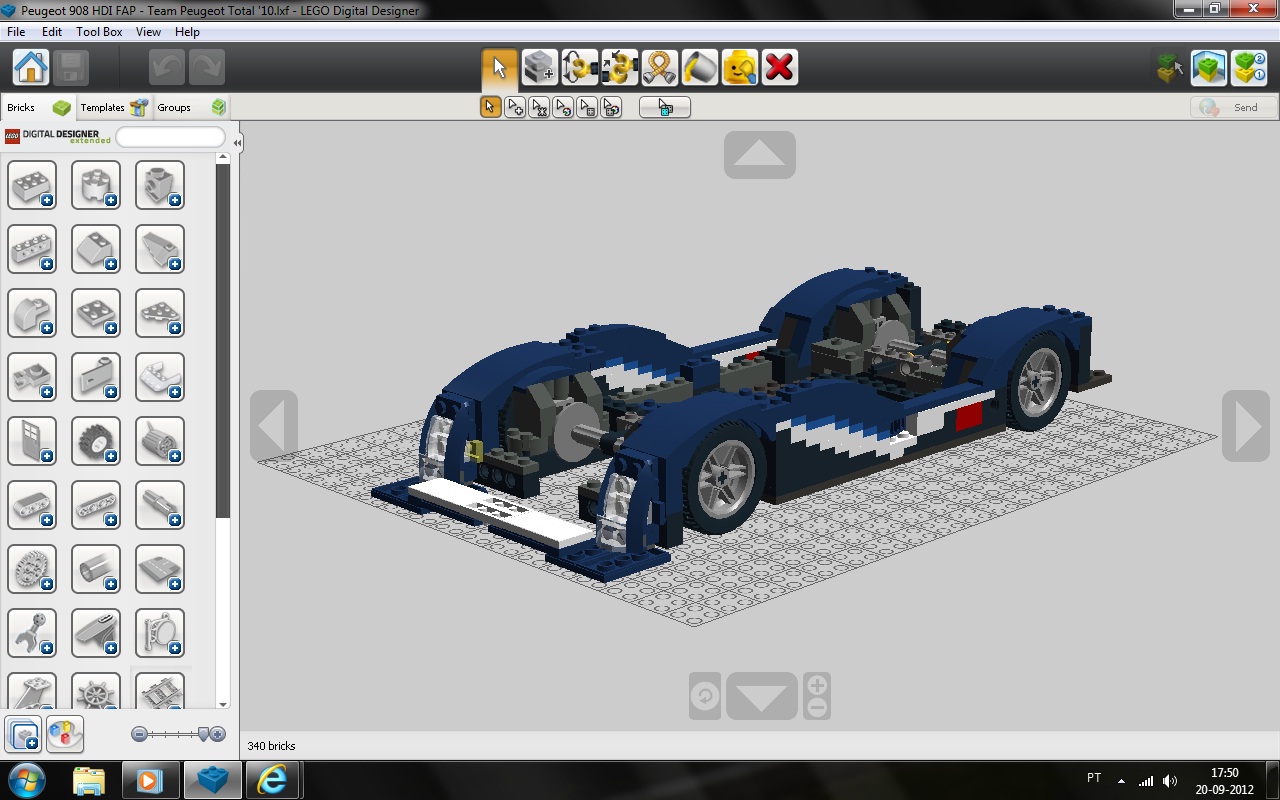Enable the invert selection button
Viewport: 1280px width, 800px height.
(x=665, y=107)
